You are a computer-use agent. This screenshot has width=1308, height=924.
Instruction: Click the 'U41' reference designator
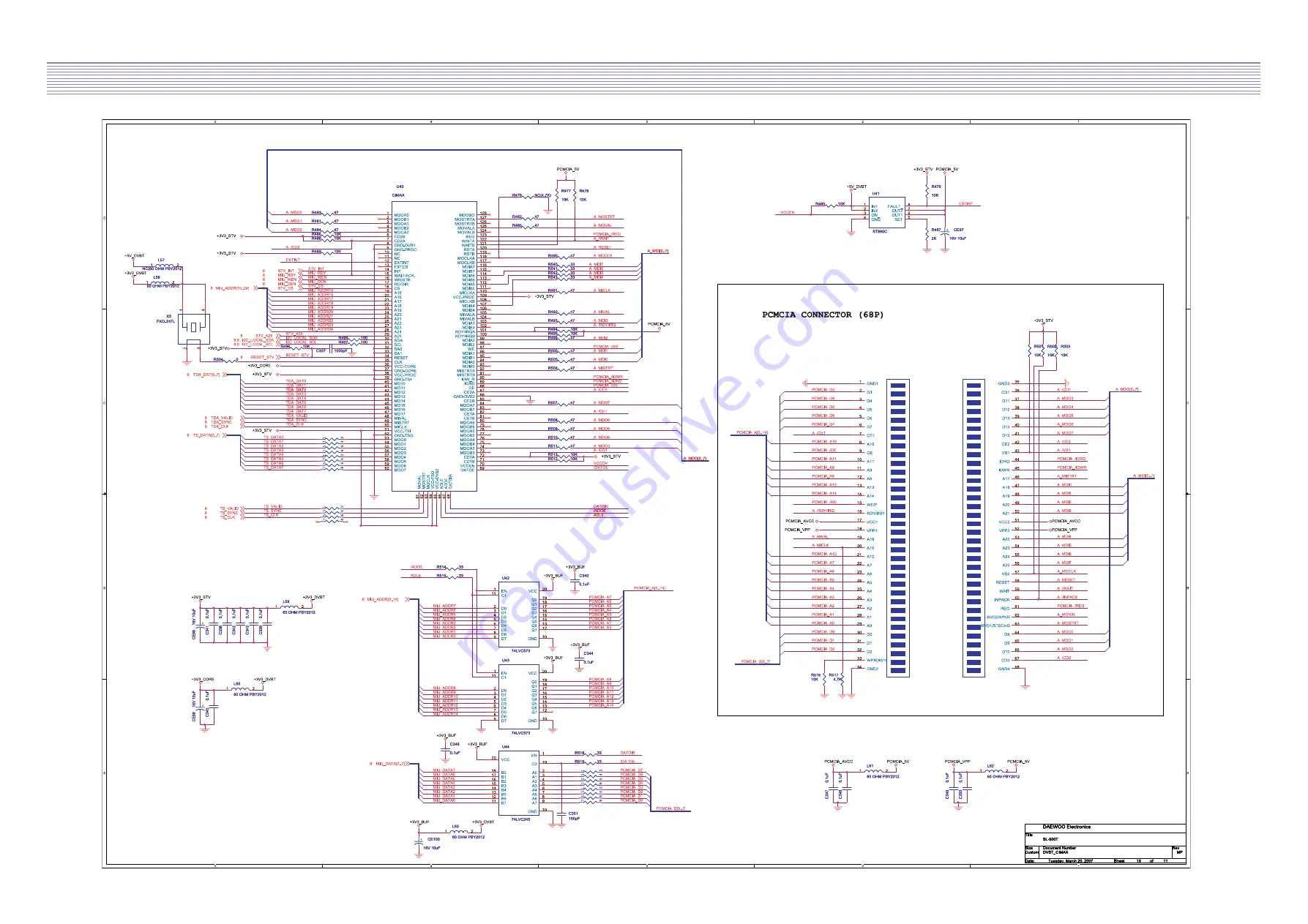875,194
